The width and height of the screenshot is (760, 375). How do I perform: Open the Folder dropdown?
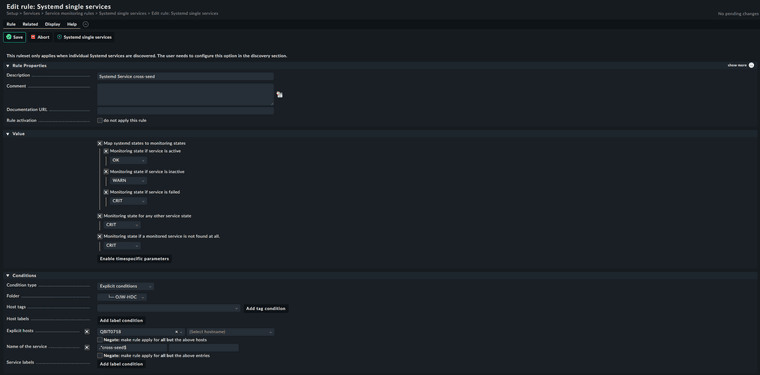[x=122, y=297]
